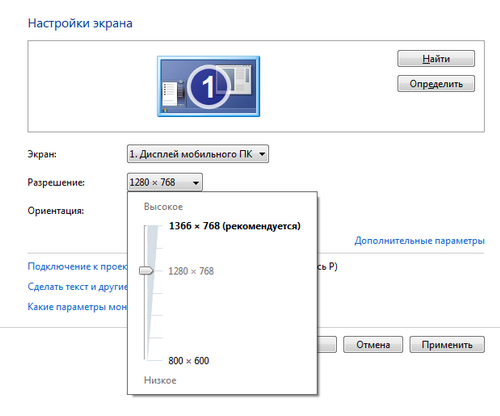The width and height of the screenshot is (500, 416).
Task: Open Дополнительные параметры link
Action: (419, 241)
